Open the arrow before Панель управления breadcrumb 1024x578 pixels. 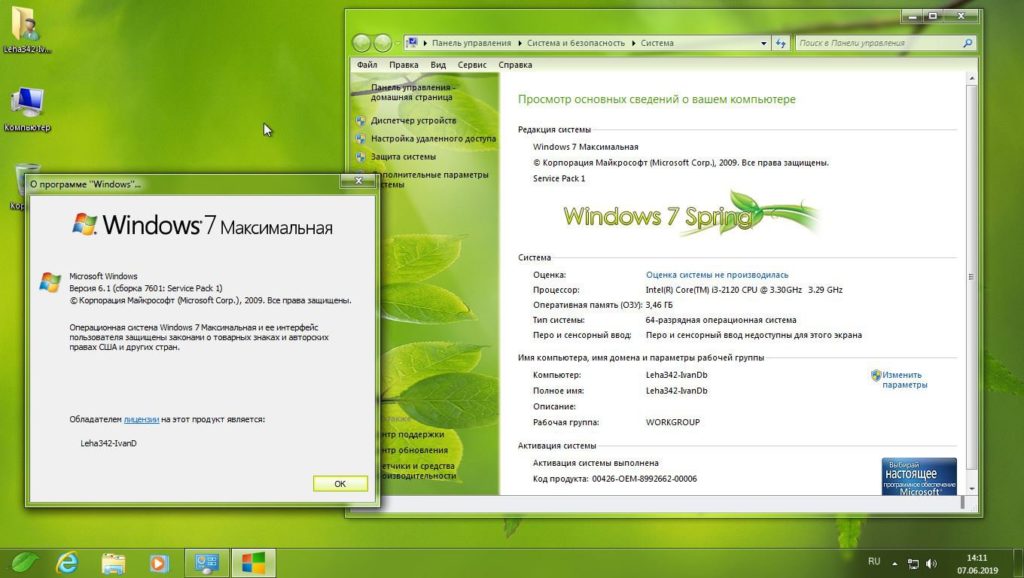click(x=425, y=43)
